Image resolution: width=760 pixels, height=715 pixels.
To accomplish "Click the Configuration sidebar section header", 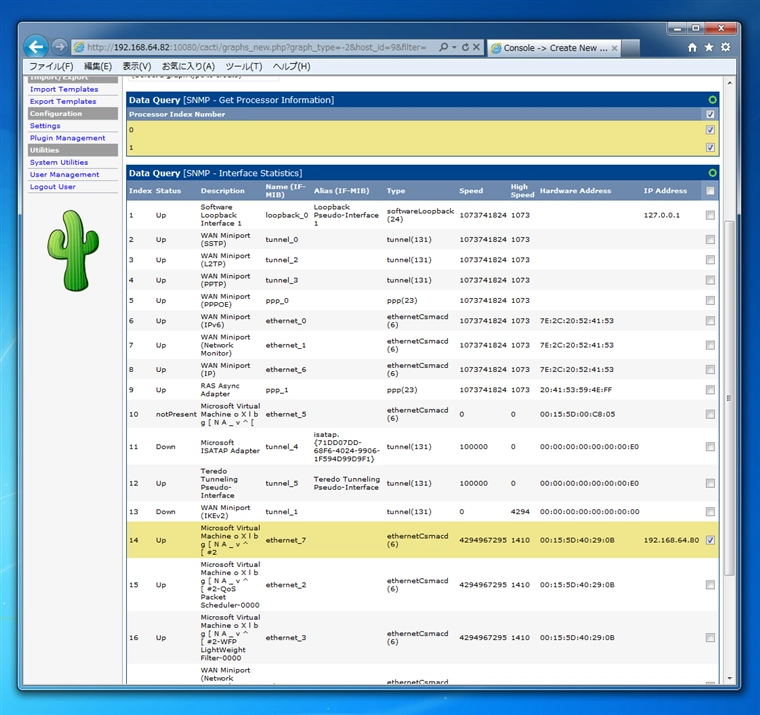I will 73,113.
